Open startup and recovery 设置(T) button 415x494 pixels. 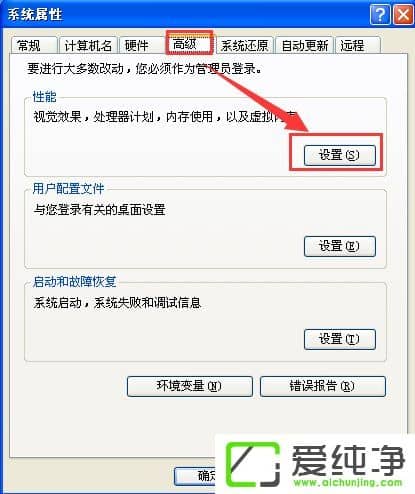pyautogui.click(x=340, y=339)
